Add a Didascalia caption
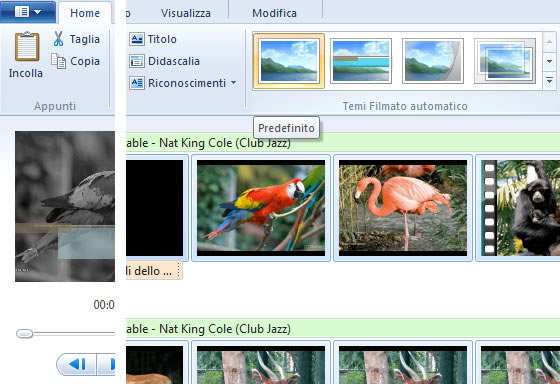This screenshot has width=560, height=384. click(164, 61)
